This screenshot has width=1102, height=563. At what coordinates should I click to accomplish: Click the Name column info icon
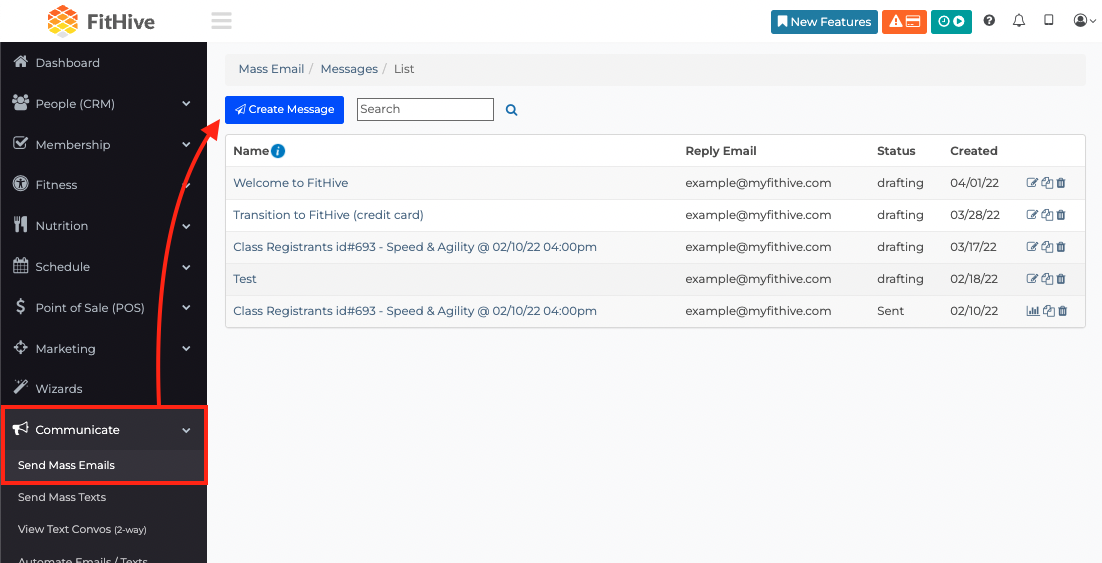pyautogui.click(x=278, y=150)
